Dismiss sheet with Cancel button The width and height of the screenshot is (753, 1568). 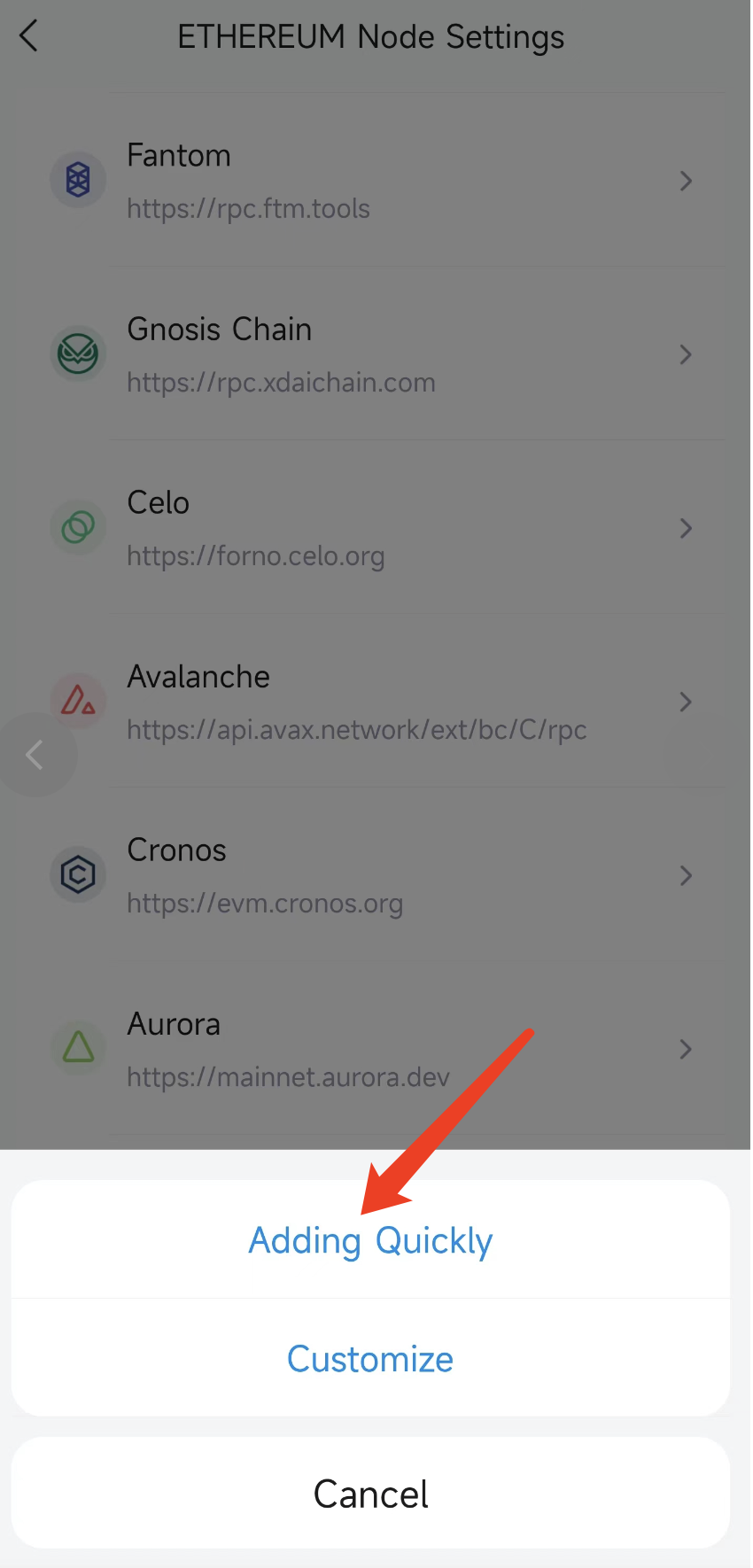370,1494
